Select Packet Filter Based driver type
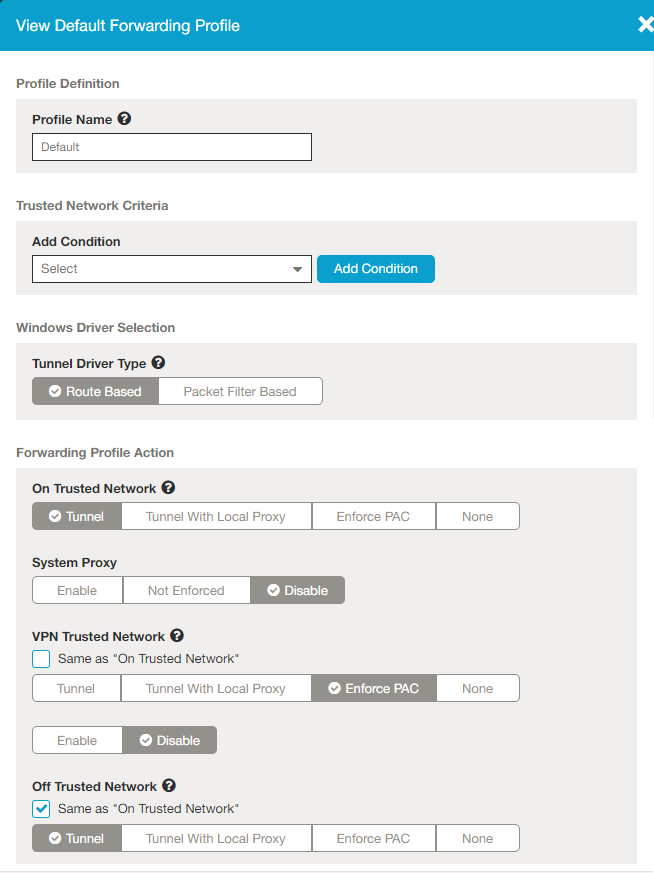 tap(240, 391)
